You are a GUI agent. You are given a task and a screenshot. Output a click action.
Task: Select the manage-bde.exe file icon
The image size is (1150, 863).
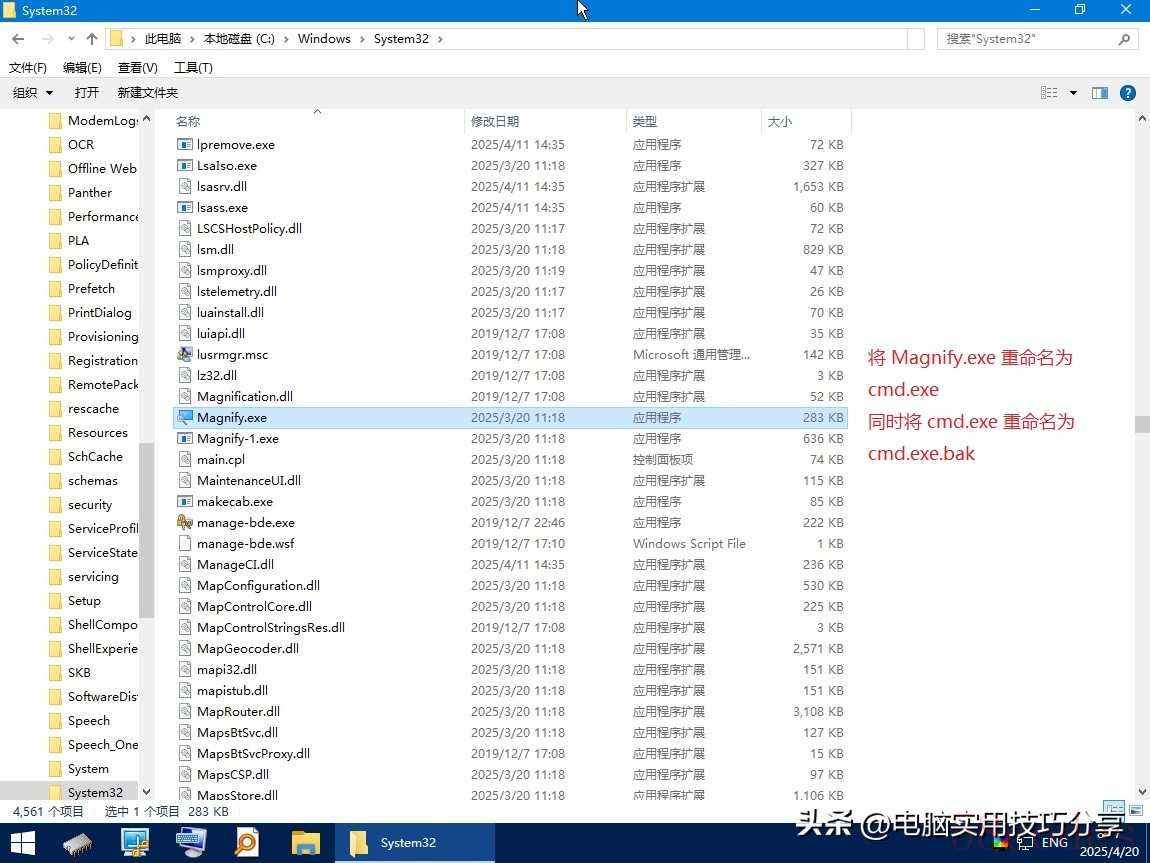(x=185, y=522)
